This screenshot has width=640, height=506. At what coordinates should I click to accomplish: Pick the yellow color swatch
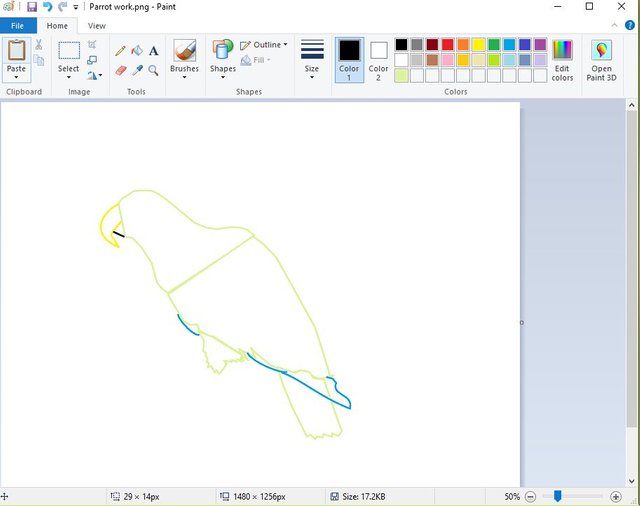click(478, 44)
